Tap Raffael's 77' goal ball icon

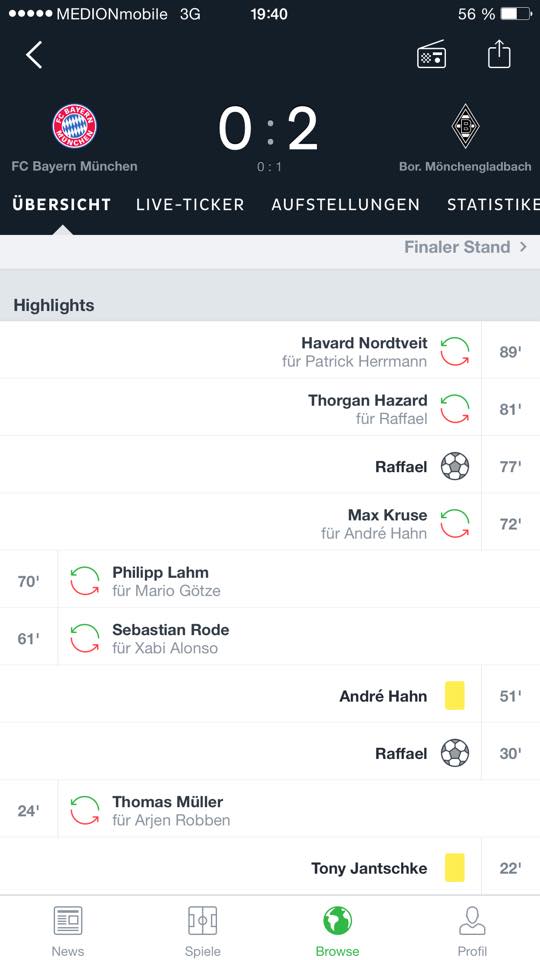tap(455, 467)
